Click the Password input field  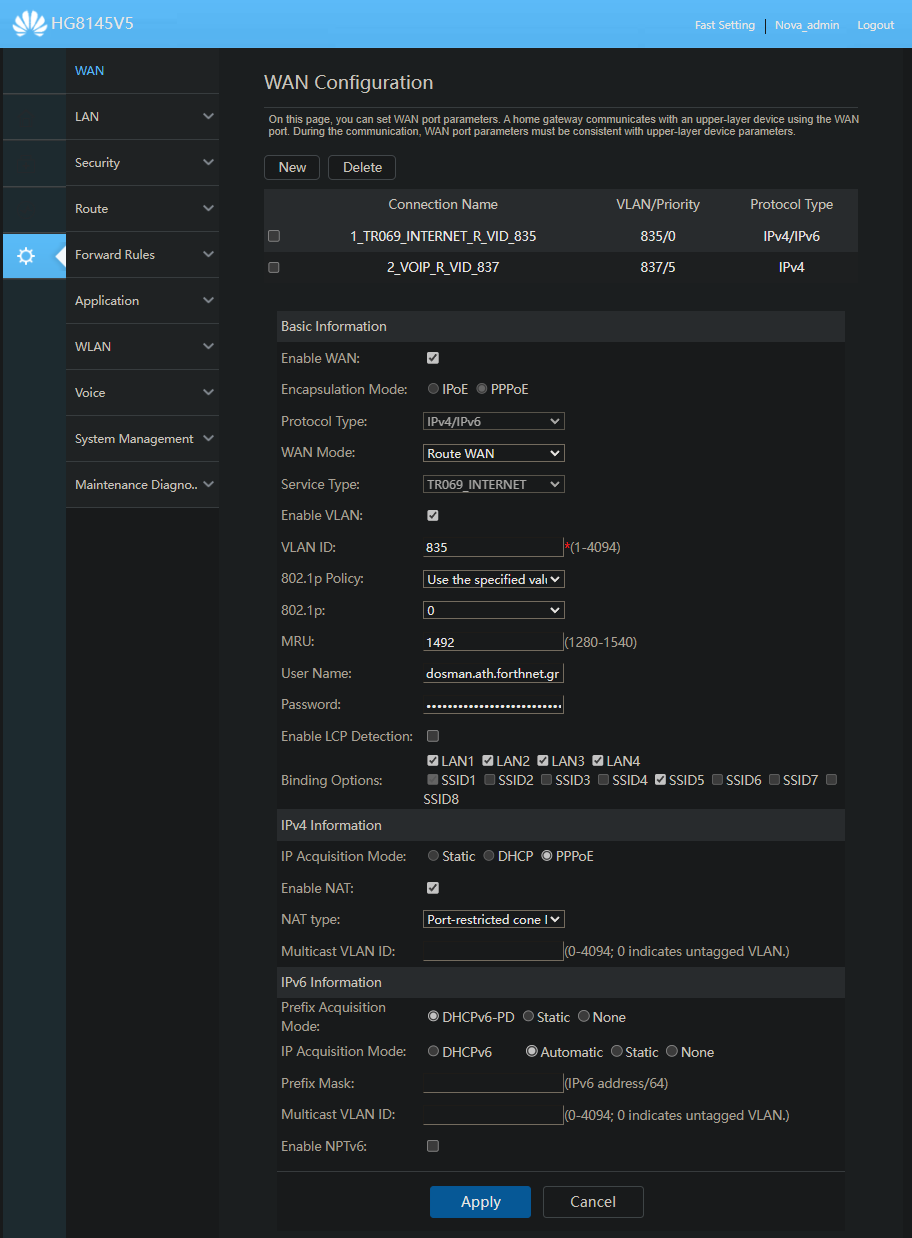point(494,705)
